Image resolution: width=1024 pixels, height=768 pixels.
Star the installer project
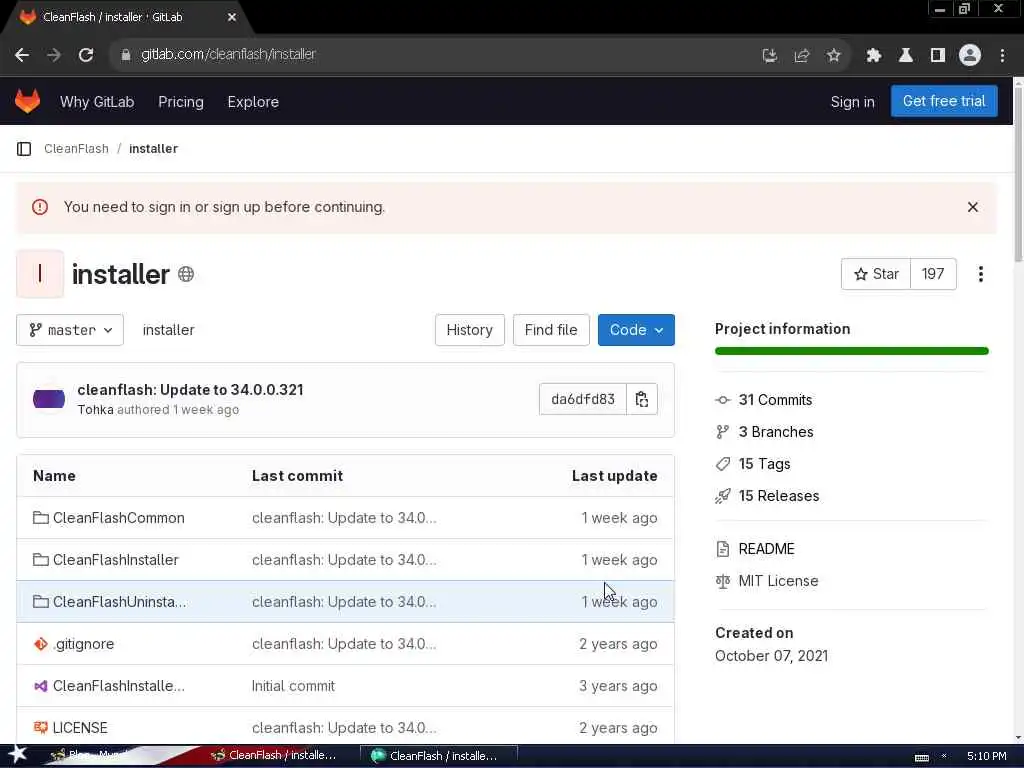876,274
